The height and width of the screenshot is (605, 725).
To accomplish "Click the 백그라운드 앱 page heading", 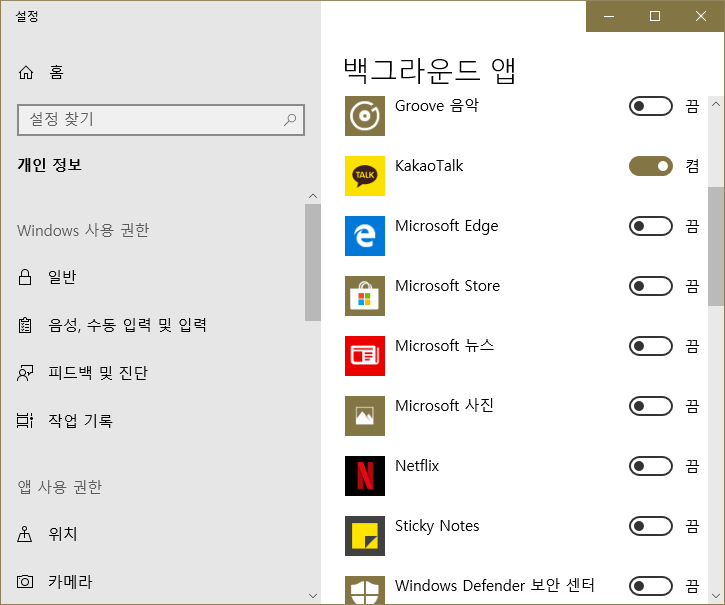I will pos(430,71).
